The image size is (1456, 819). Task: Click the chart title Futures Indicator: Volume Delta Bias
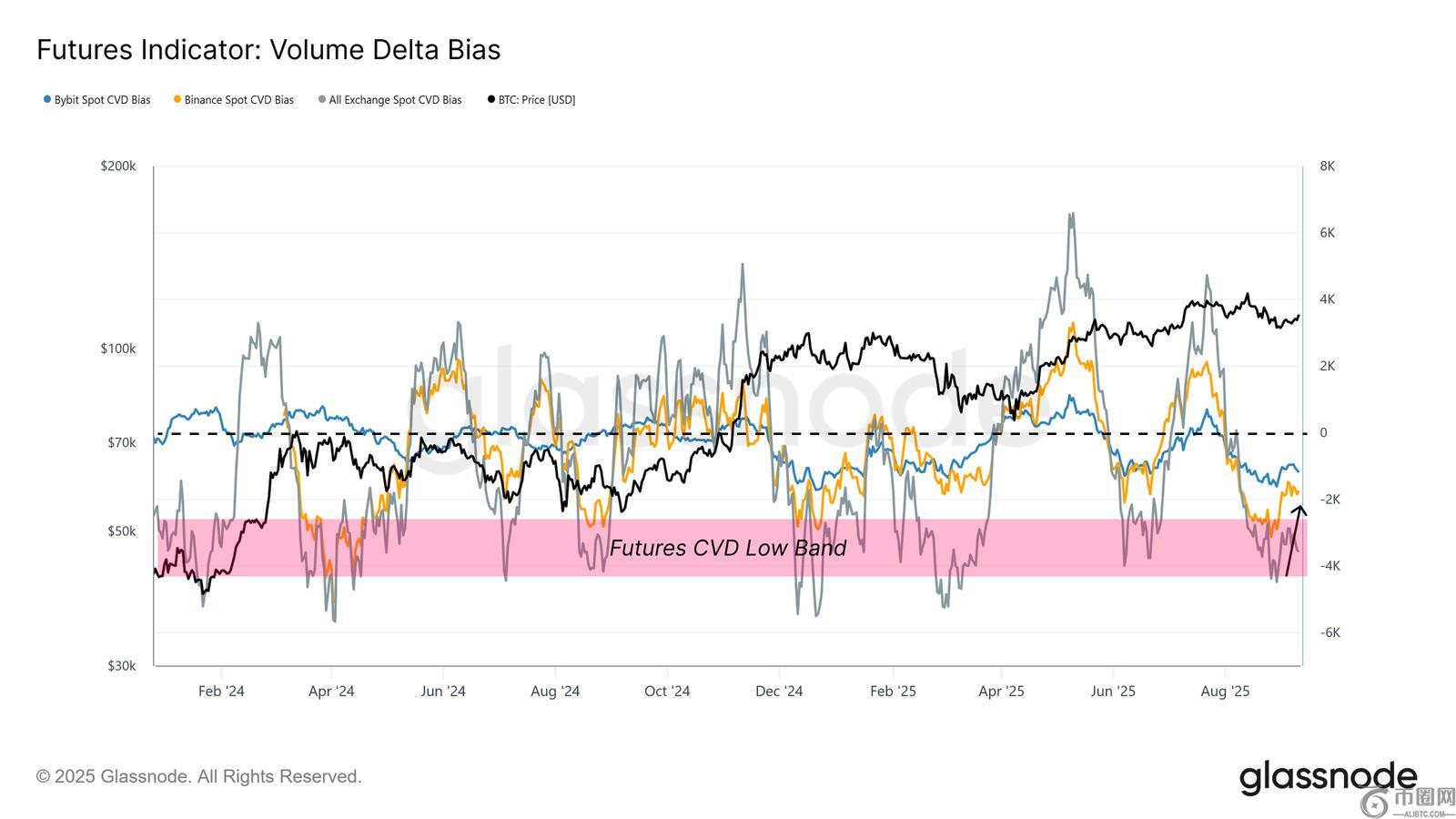(x=268, y=49)
